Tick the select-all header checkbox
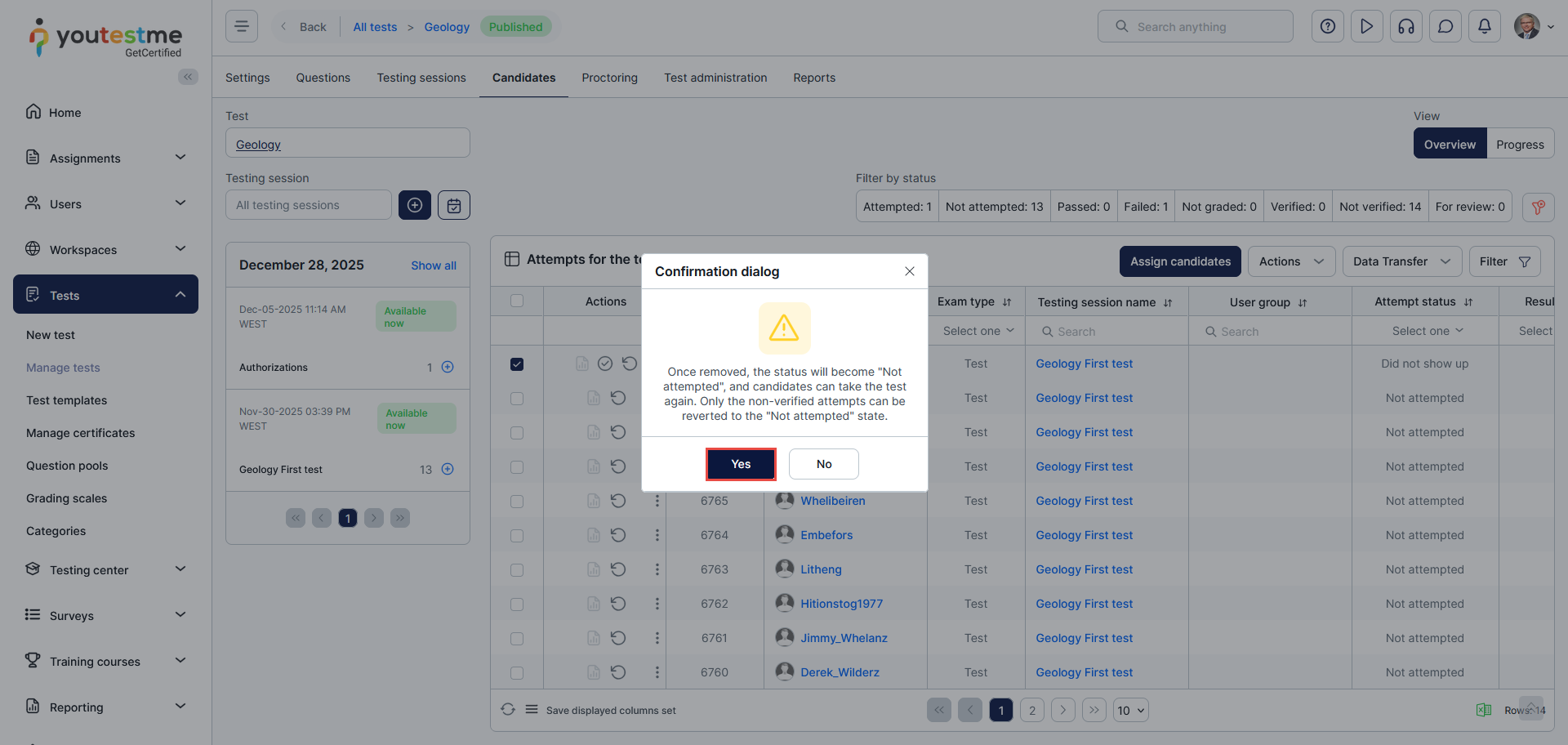Viewport: 1568px width, 745px height. click(517, 301)
